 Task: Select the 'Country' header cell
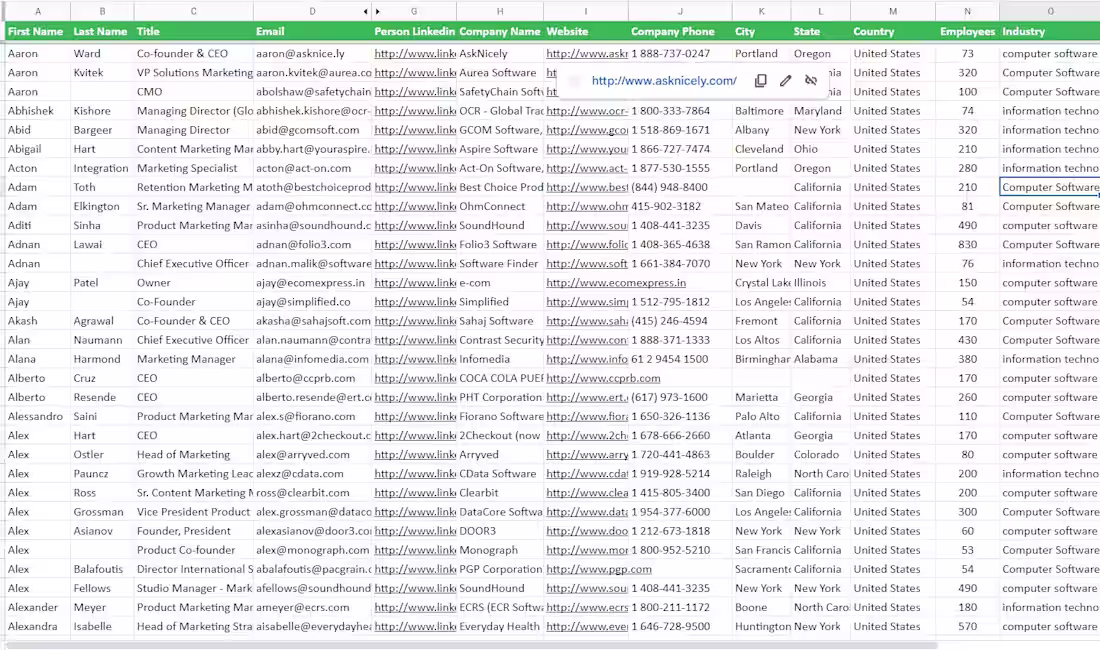pyautogui.click(x=893, y=32)
